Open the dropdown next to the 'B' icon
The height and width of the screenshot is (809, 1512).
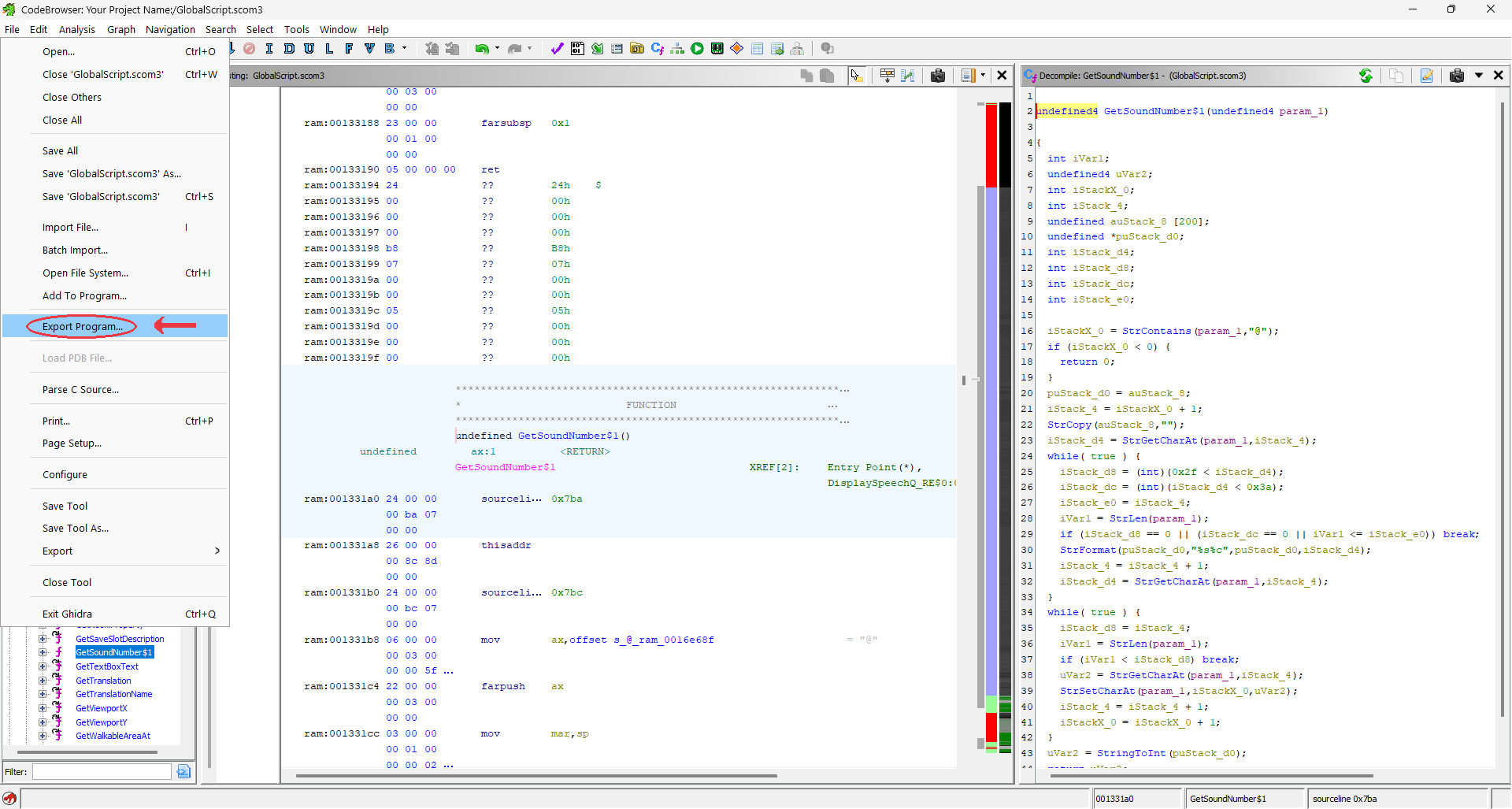click(405, 49)
